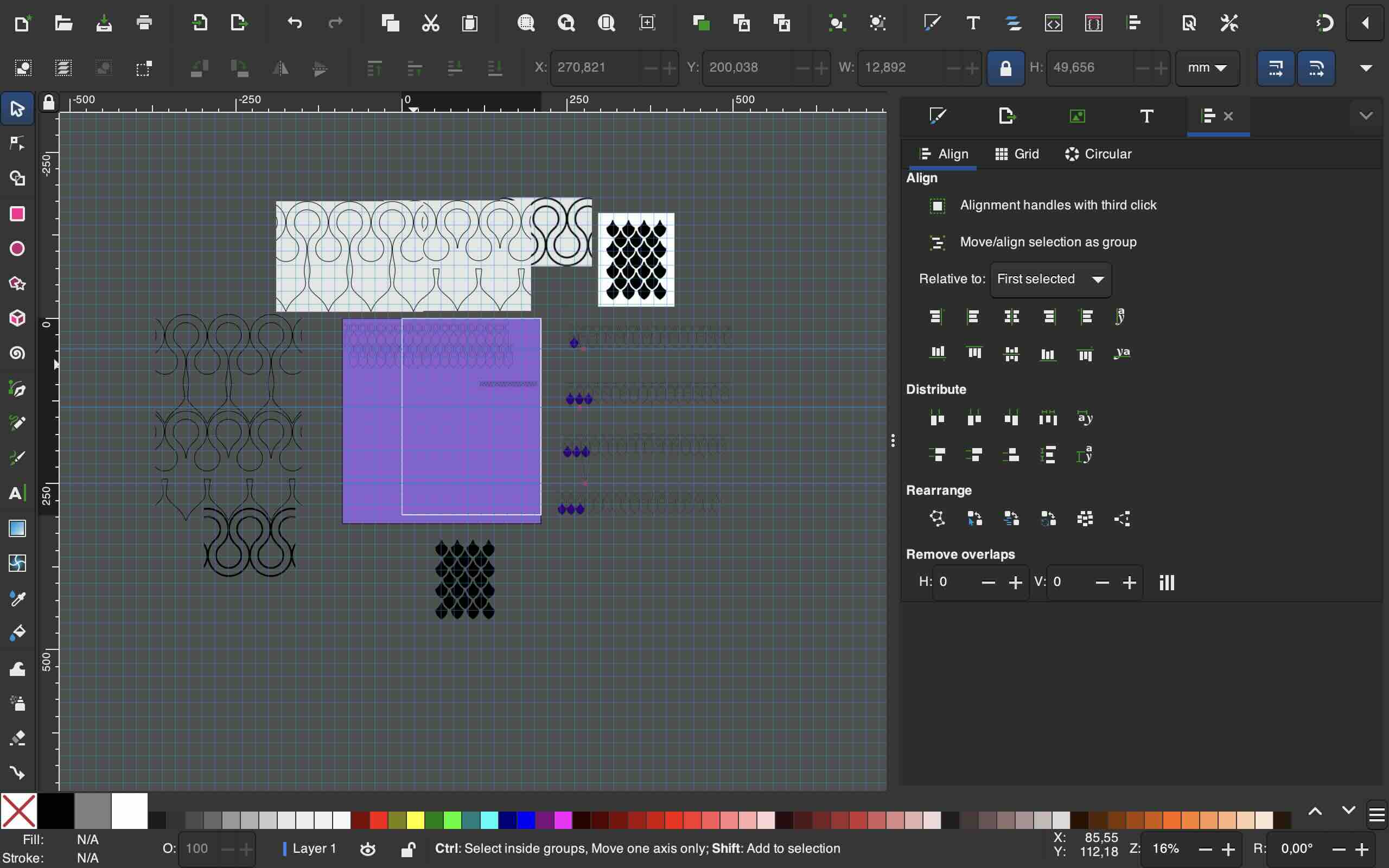Select the Spray tool
1389x868 pixels.
pyautogui.click(x=17, y=703)
